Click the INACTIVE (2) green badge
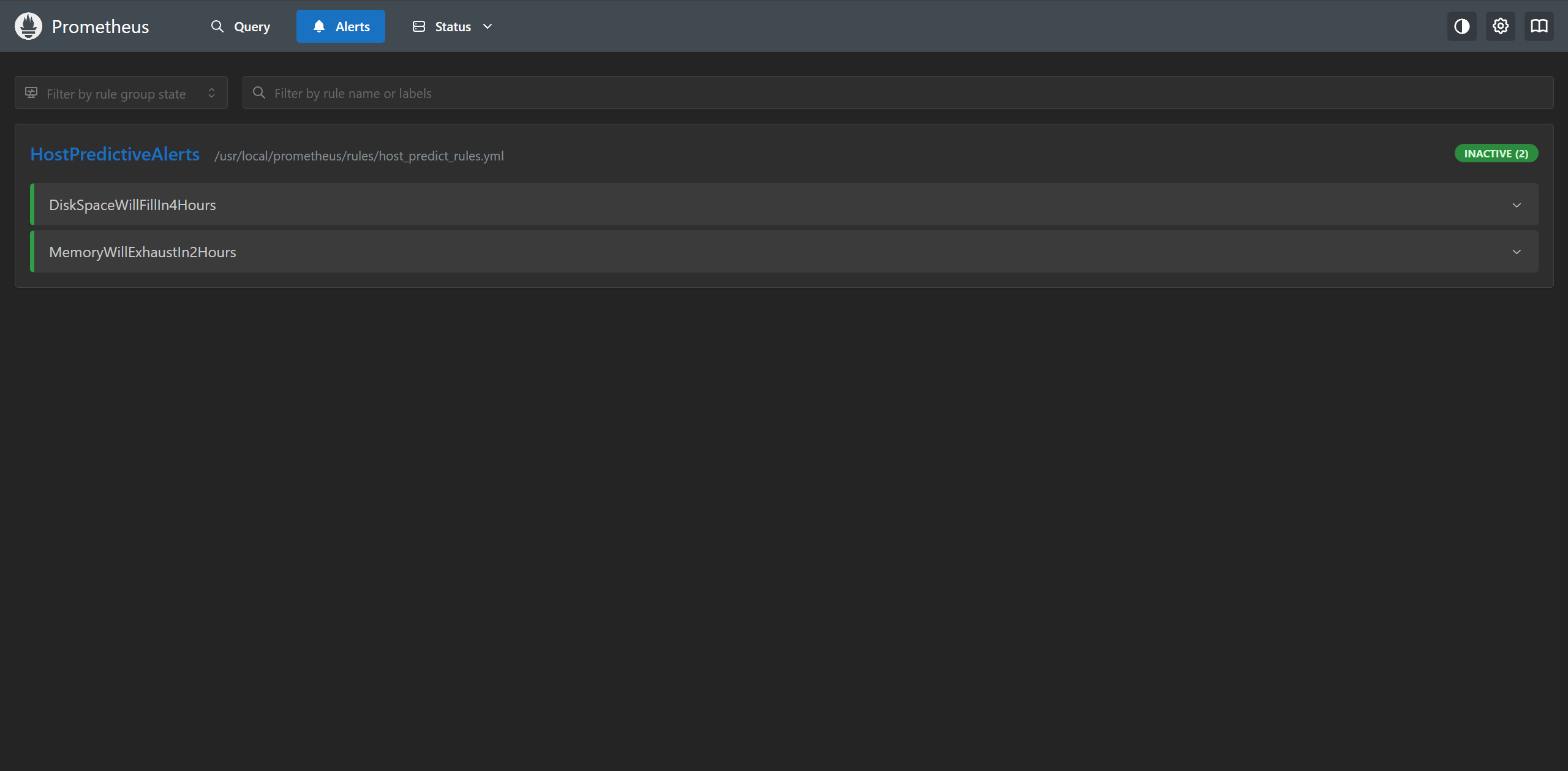Screen dimensions: 1568x771 click(1496, 153)
